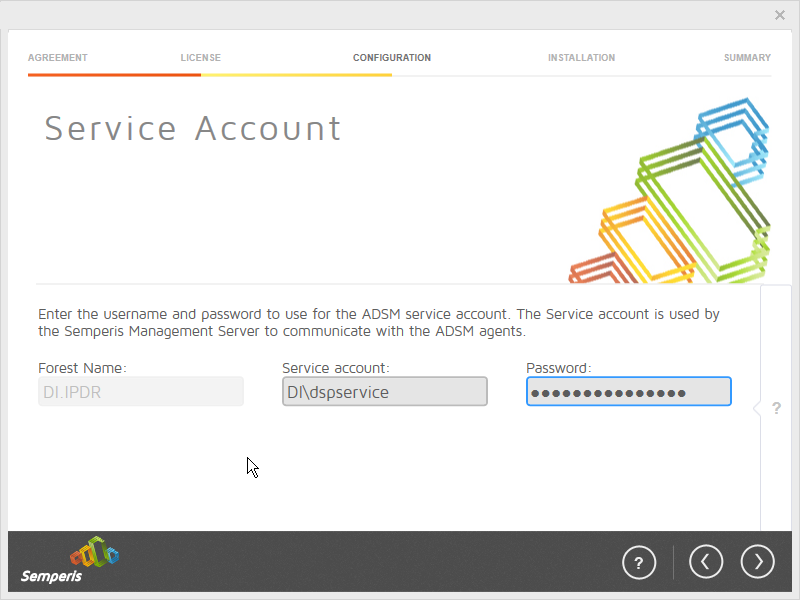Viewport: 800px width, 600px height.
Task: Go back with the Previous arrow button
Action: tap(705, 562)
